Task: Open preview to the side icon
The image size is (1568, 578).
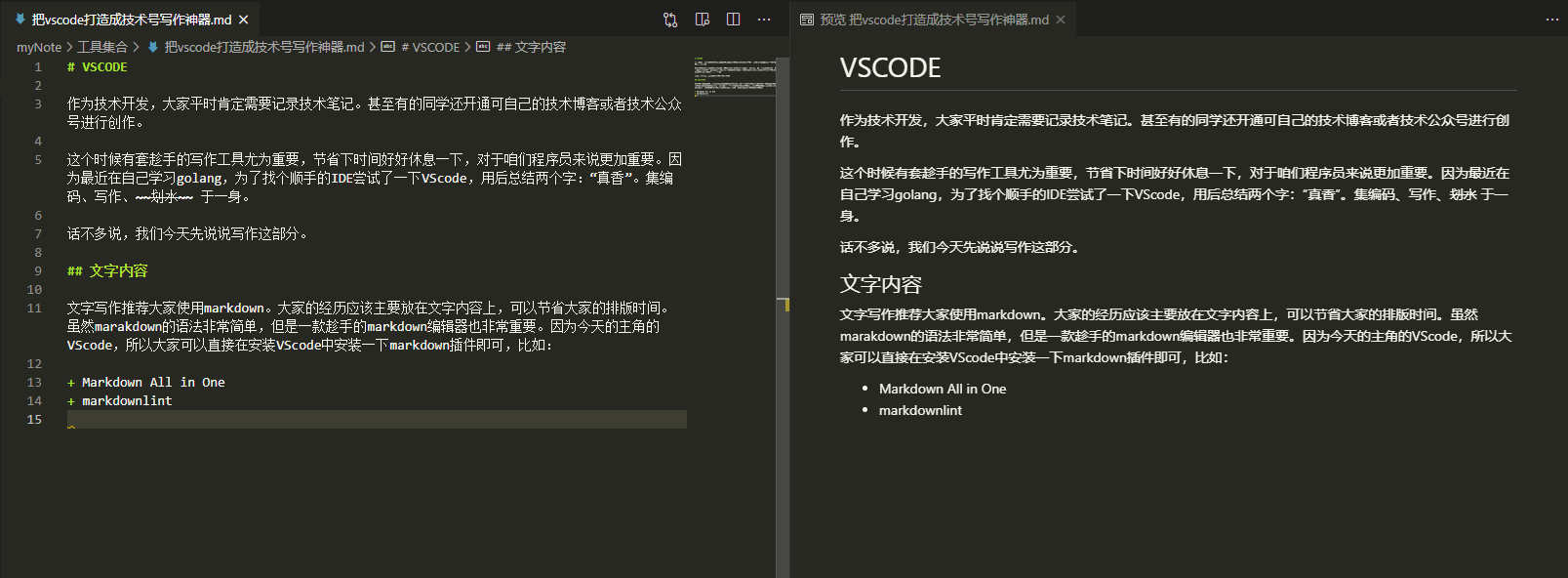Action: pyautogui.click(x=702, y=20)
